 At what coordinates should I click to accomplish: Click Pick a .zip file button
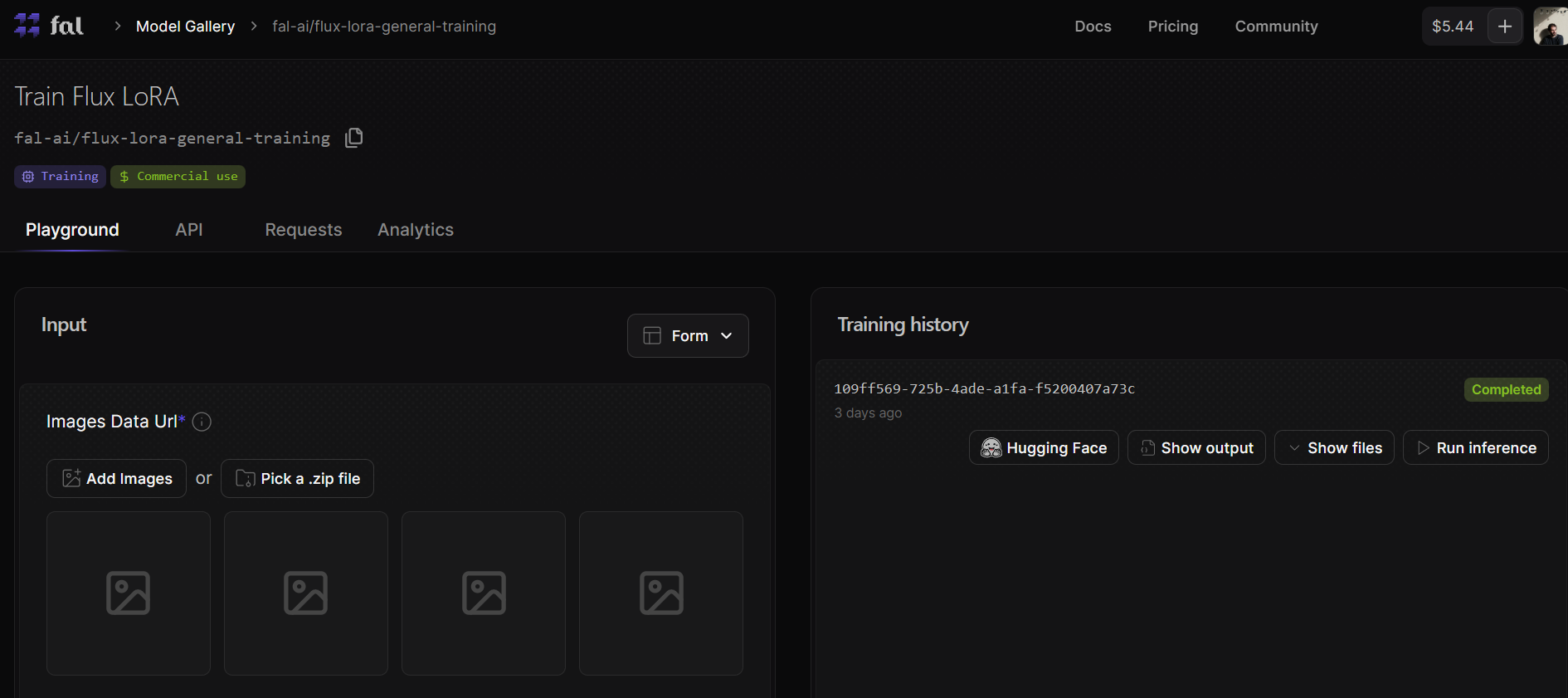click(297, 479)
